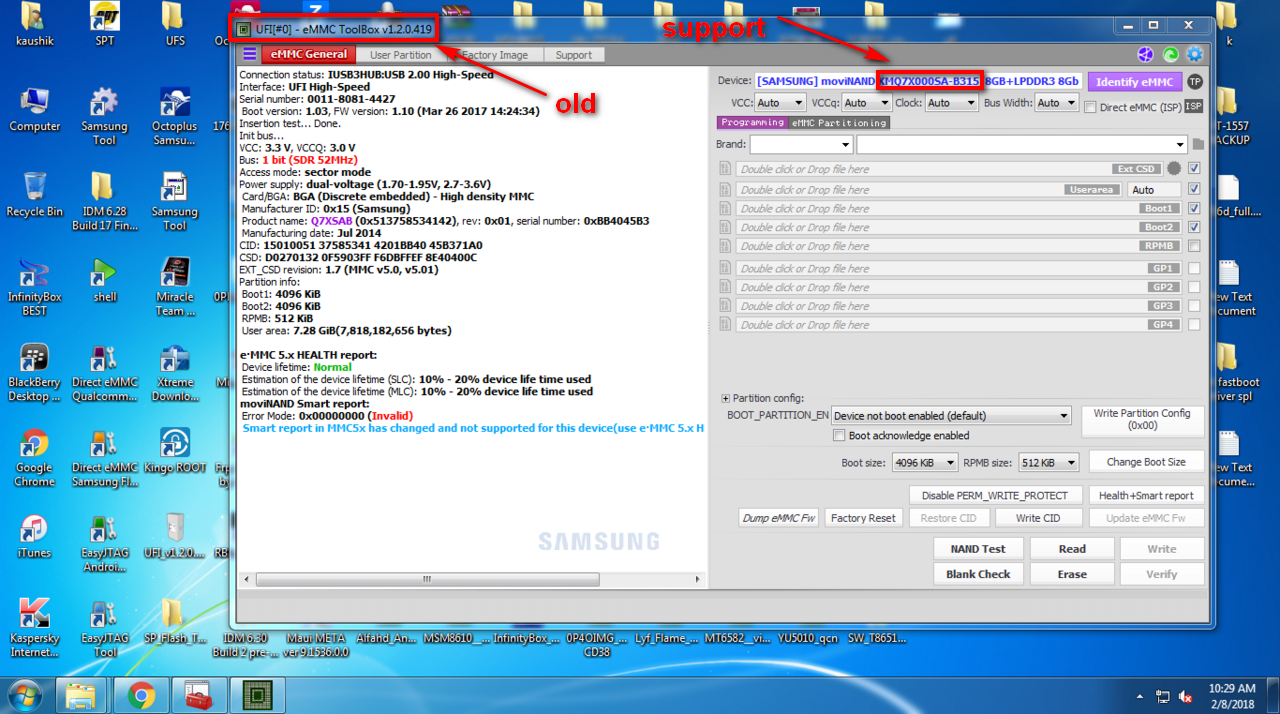Click the Userarea Auto size field
This screenshot has width=1280, height=714.
pos(1155,189)
